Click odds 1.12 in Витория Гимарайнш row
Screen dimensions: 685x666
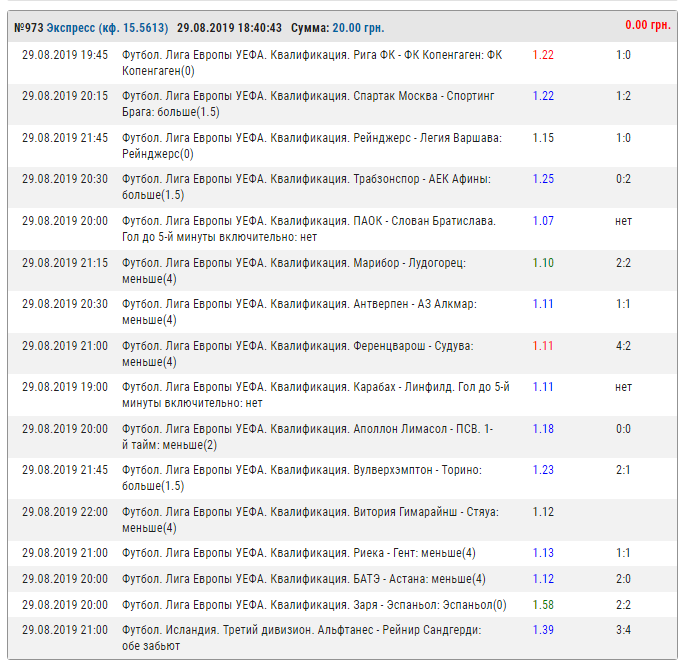543,512
